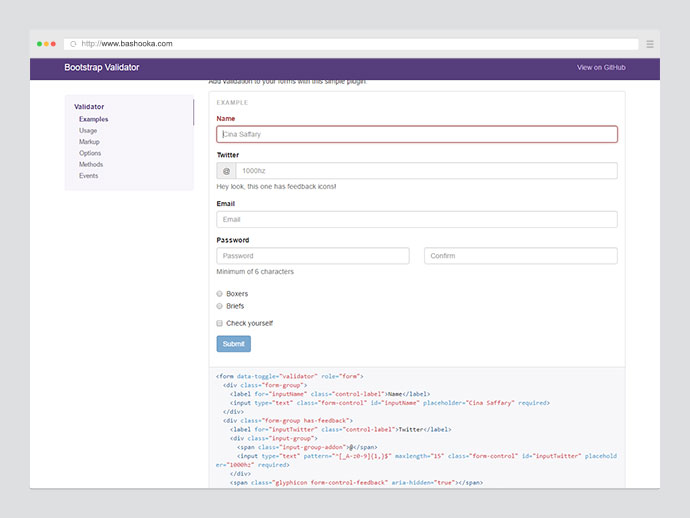Screen dimensions: 690x518
Task: Focus the Name input field
Action: [x=417, y=134]
